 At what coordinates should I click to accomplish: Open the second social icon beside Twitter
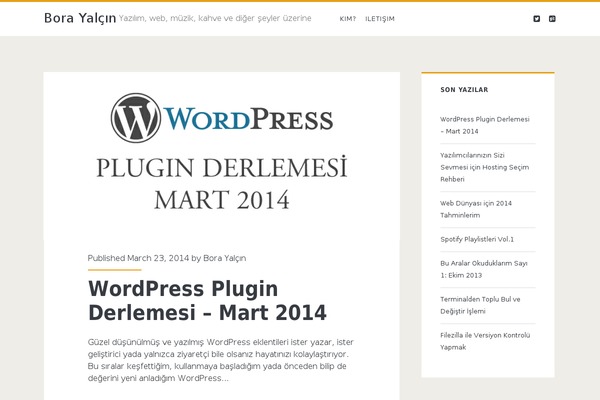[552, 19]
